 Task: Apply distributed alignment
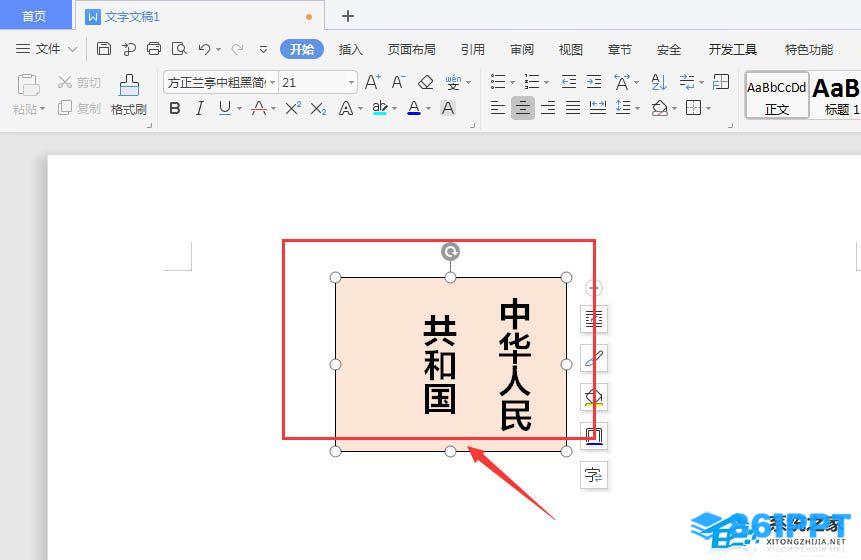[598, 108]
